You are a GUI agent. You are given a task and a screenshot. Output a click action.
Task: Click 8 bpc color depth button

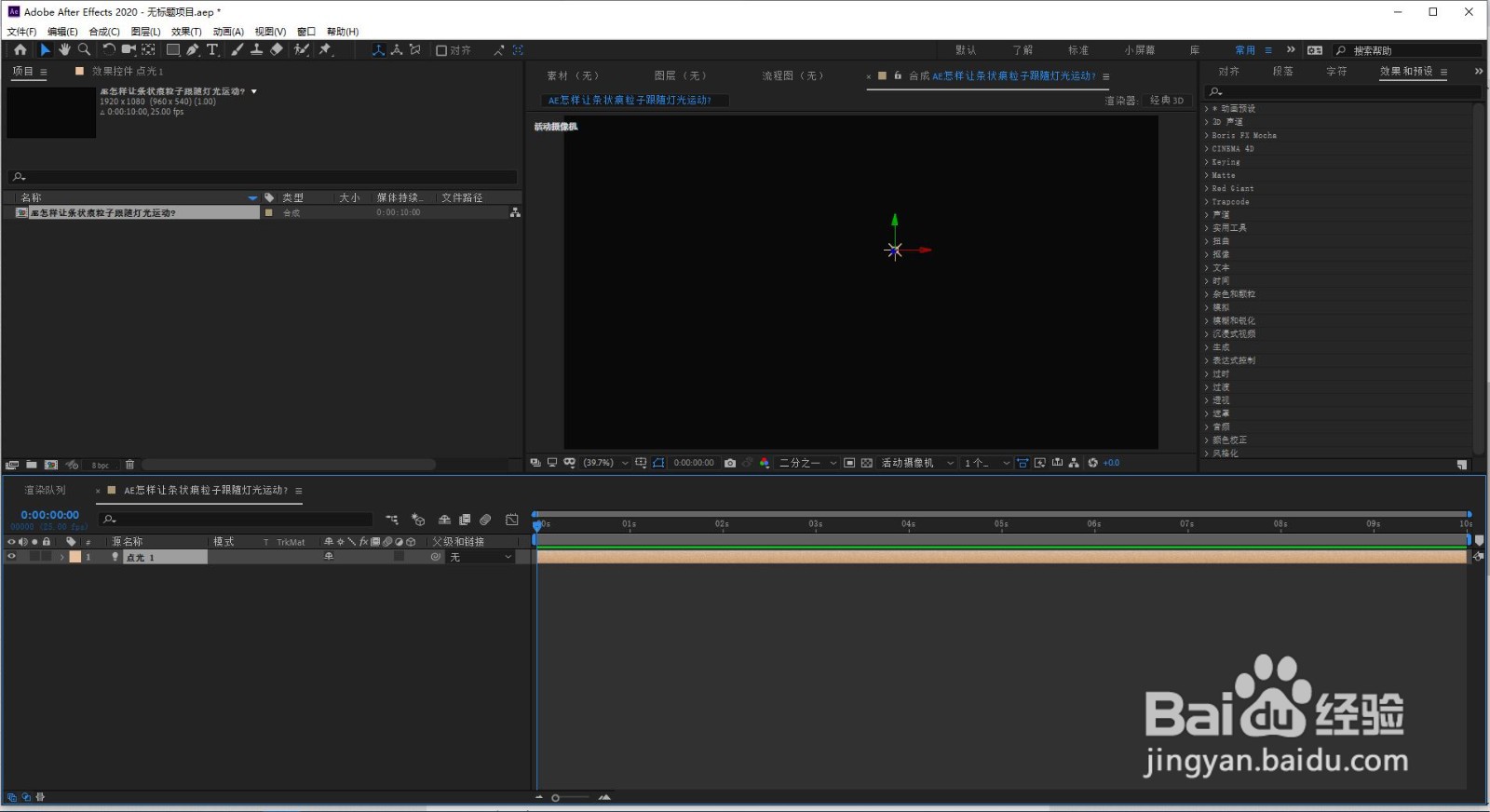coord(101,465)
